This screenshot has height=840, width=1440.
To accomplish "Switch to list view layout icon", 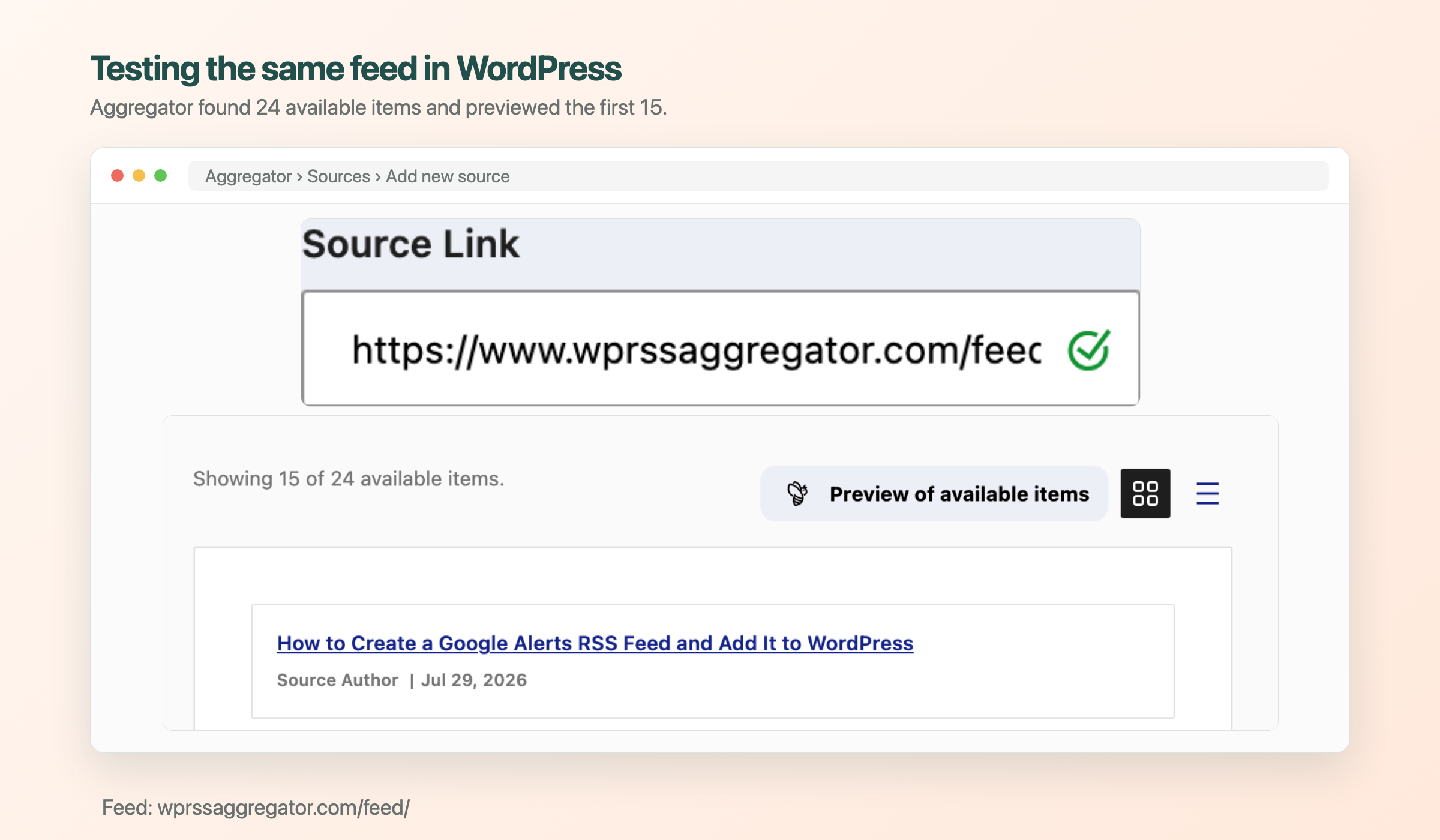I will pyautogui.click(x=1207, y=493).
